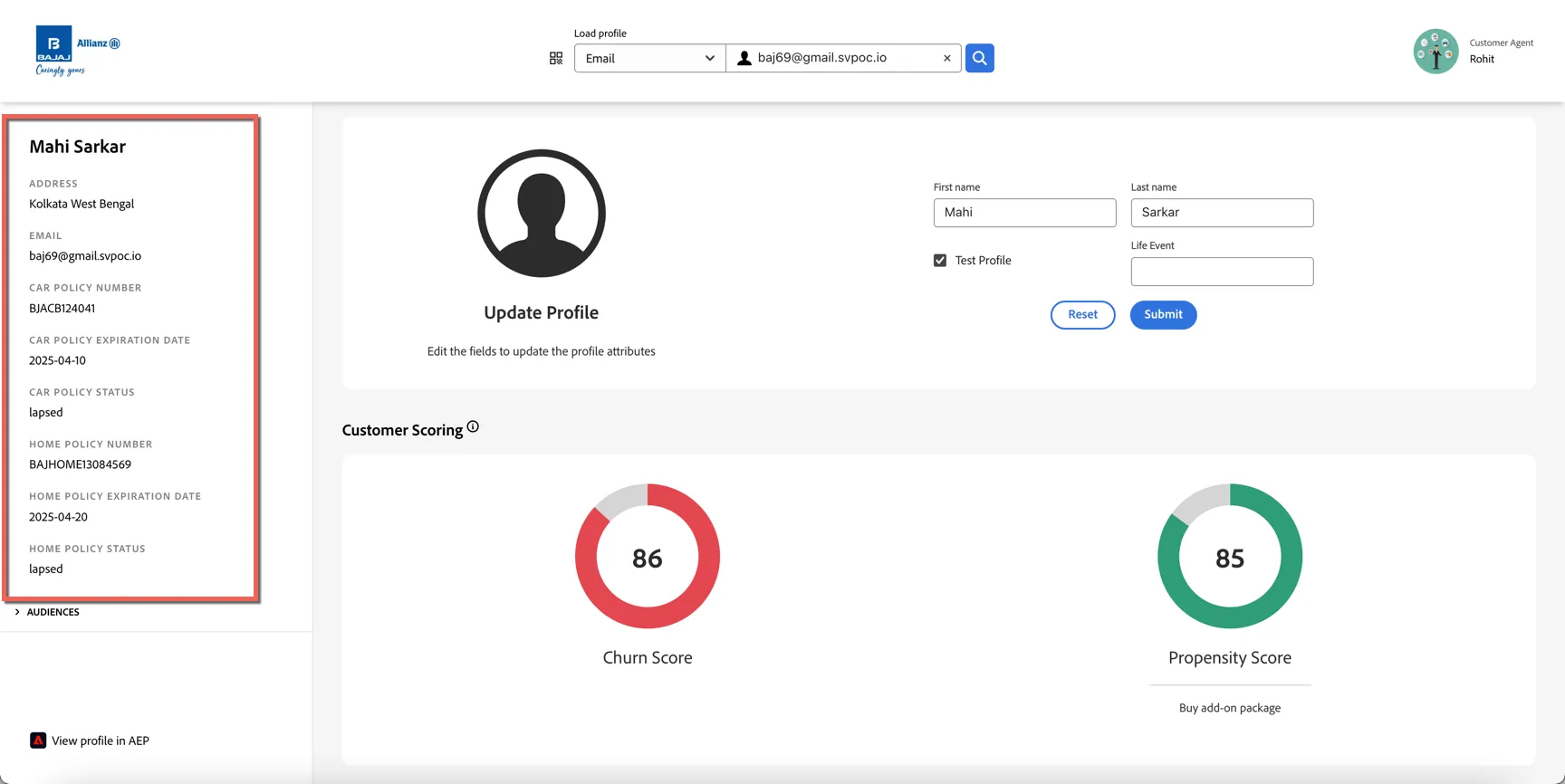1565x784 pixels.
Task: Toggle the Test Profile checkbox
Action: [x=940, y=261]
